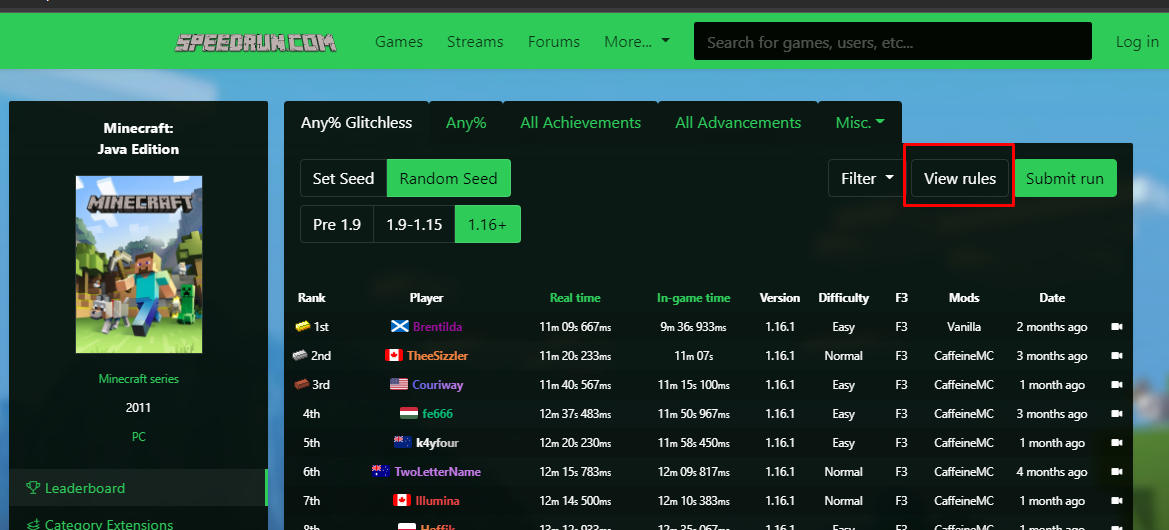Click the Speedrun.com logo
Screen dimensions: 1169x530
pyautogui.click(x=256, y=42)
